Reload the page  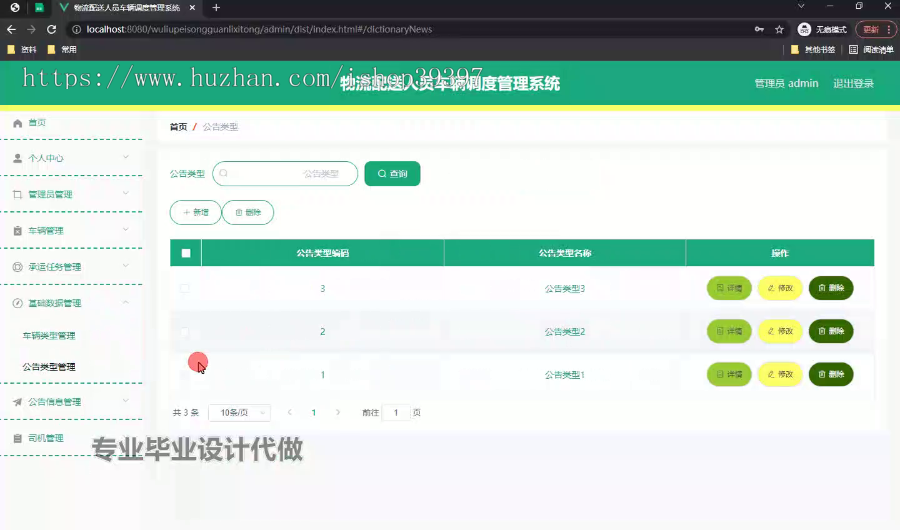point(52,29)
